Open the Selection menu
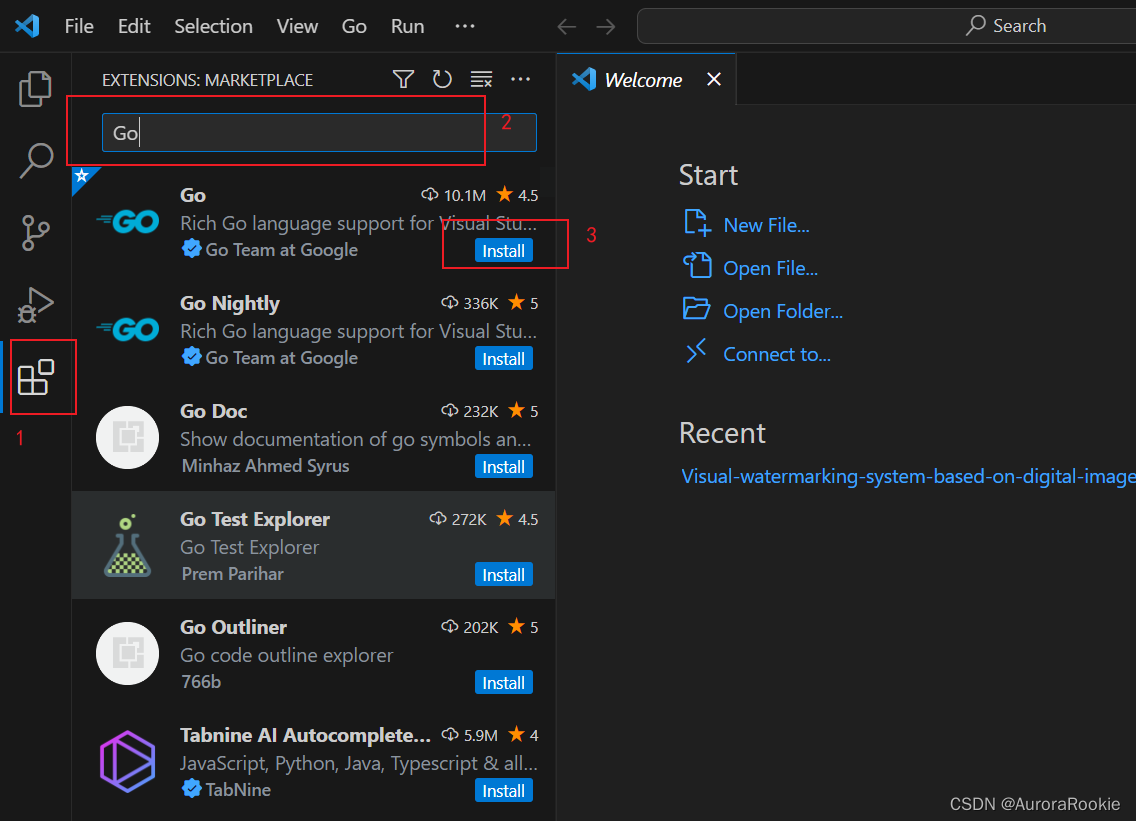This screenshot has height=821, width=1136. pyautogui.click(x=213, y=27)
